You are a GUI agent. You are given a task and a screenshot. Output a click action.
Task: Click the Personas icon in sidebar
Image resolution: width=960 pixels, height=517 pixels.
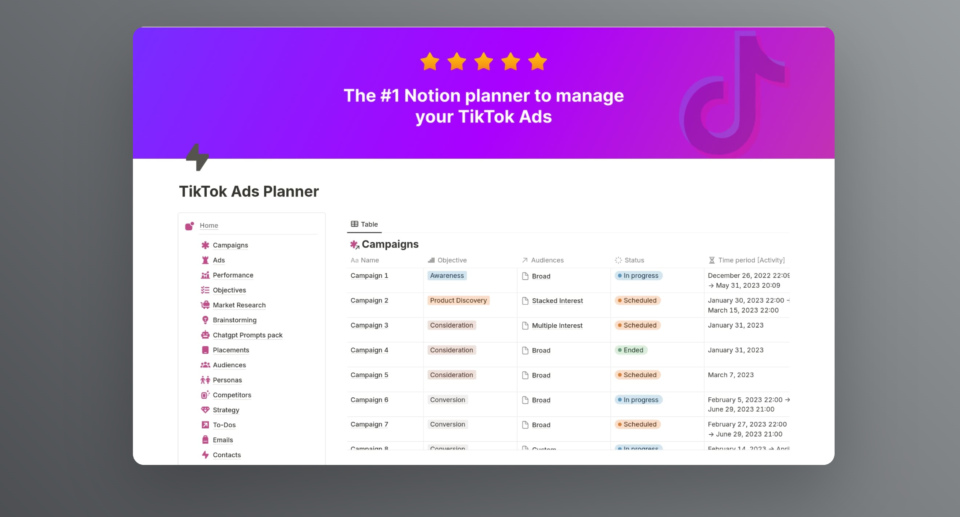(205, 380)
